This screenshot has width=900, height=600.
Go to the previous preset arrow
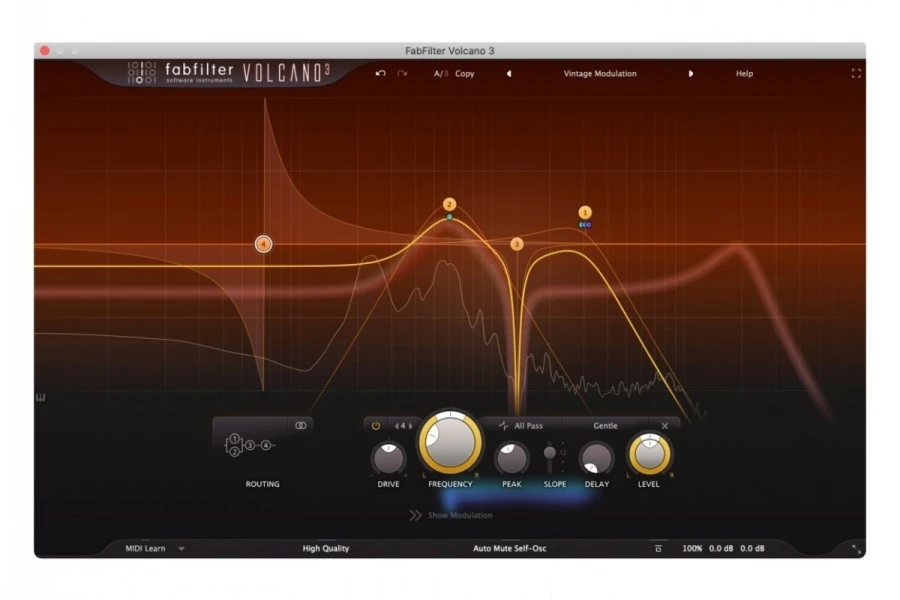[509, 73]
